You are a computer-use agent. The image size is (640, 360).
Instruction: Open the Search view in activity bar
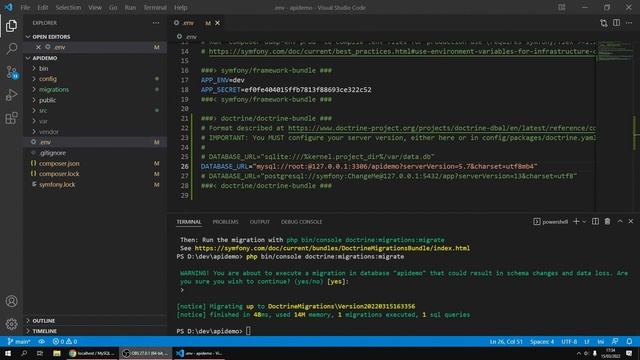(x=11, y=49)
